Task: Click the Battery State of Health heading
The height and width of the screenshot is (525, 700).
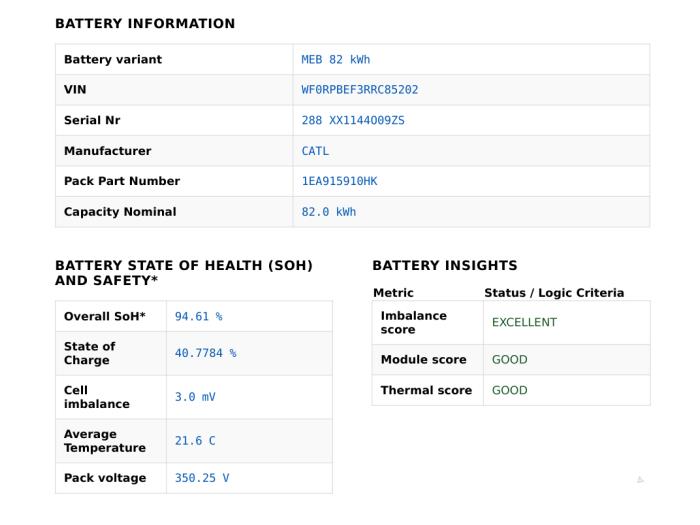Action: (x=184, y=273)
